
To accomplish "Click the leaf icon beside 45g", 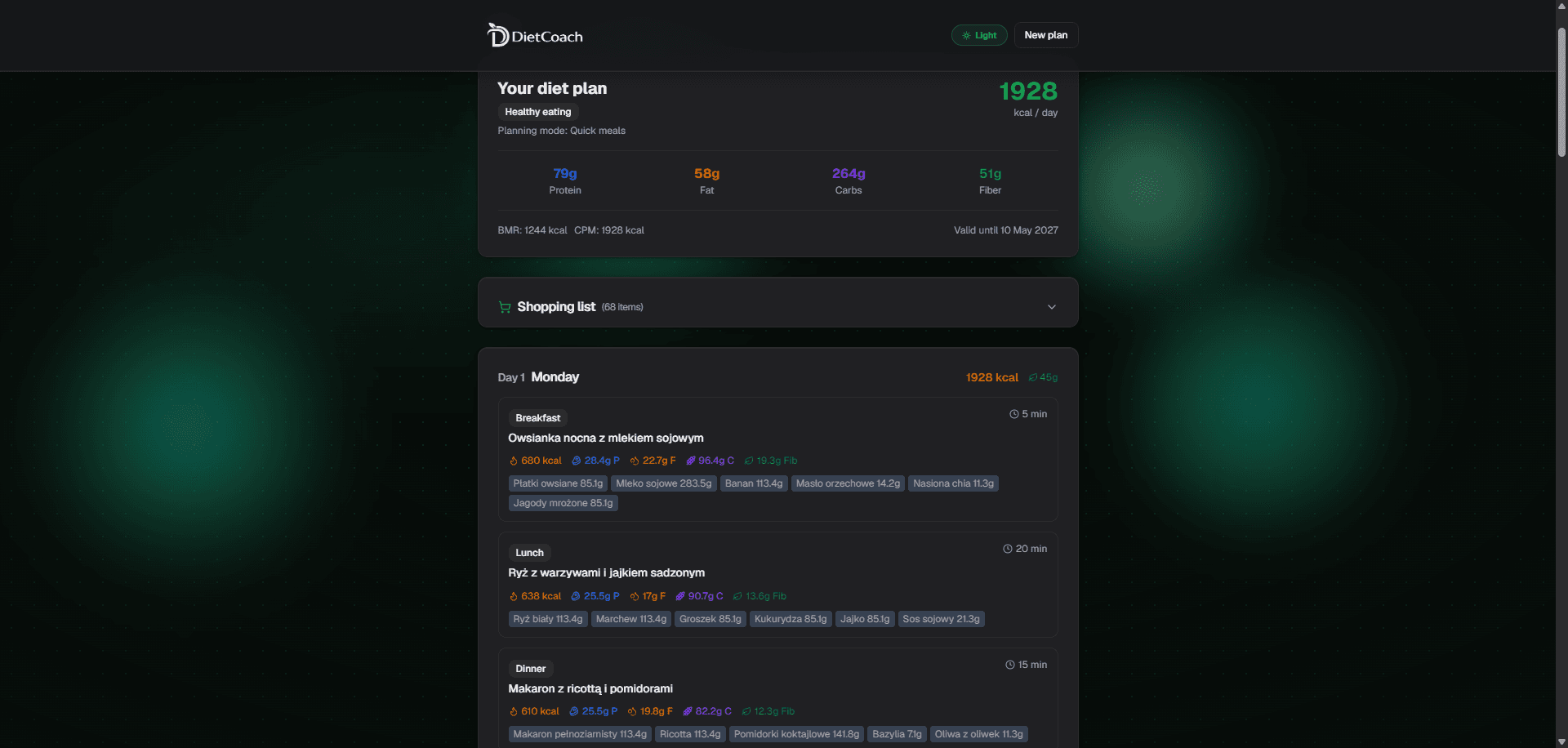I will (1033, 377).
